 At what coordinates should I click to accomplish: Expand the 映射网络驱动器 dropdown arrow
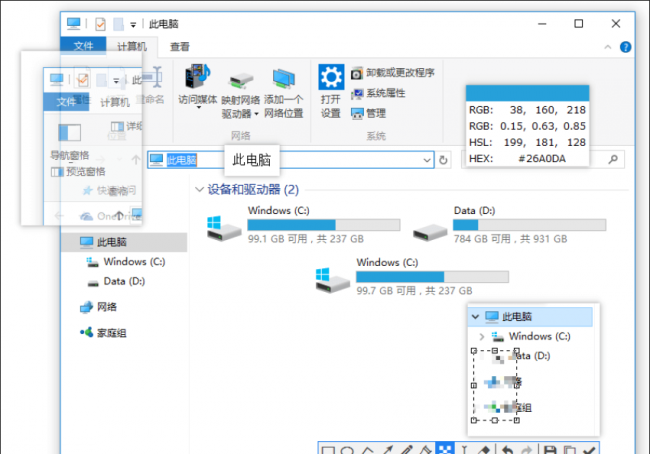[x=257, y=114]
